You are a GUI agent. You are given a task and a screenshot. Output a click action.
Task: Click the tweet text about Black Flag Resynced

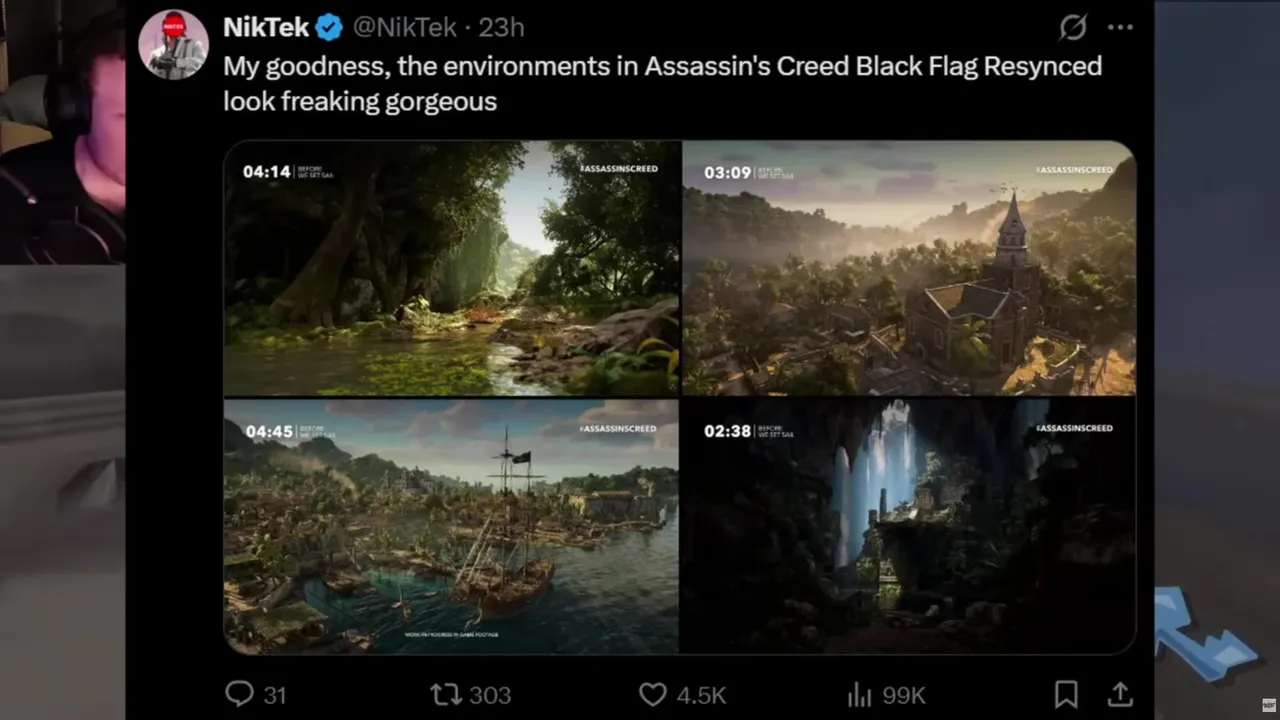point(662,83)
